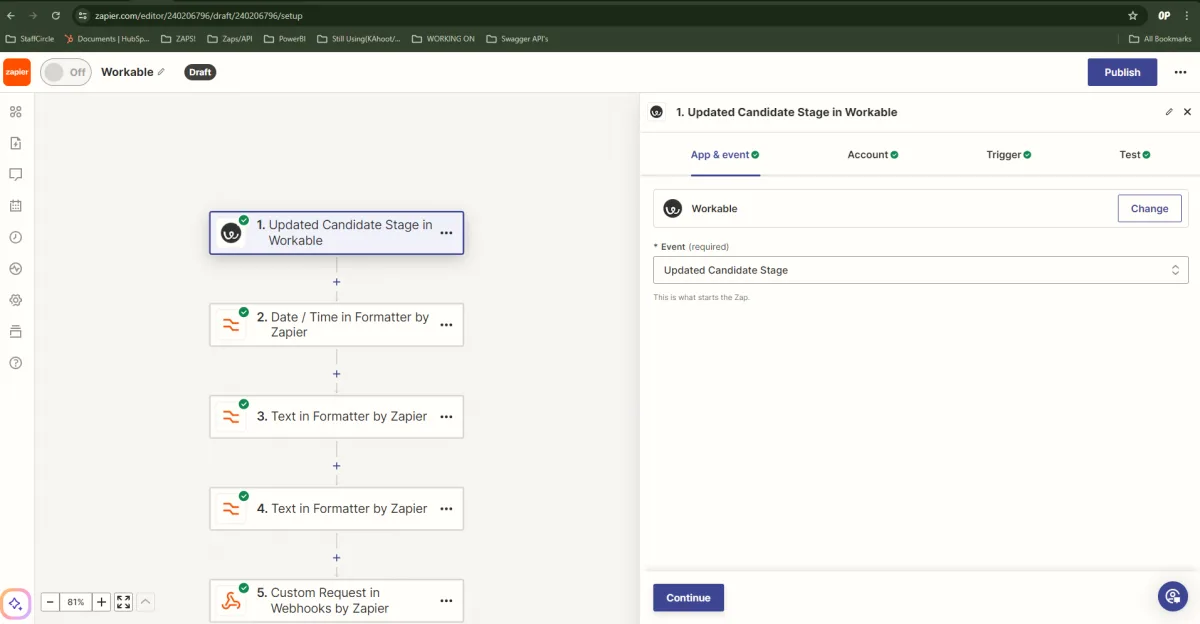
Task: Open the WORKING ON bookmarks folder
Action: [443, 39]
